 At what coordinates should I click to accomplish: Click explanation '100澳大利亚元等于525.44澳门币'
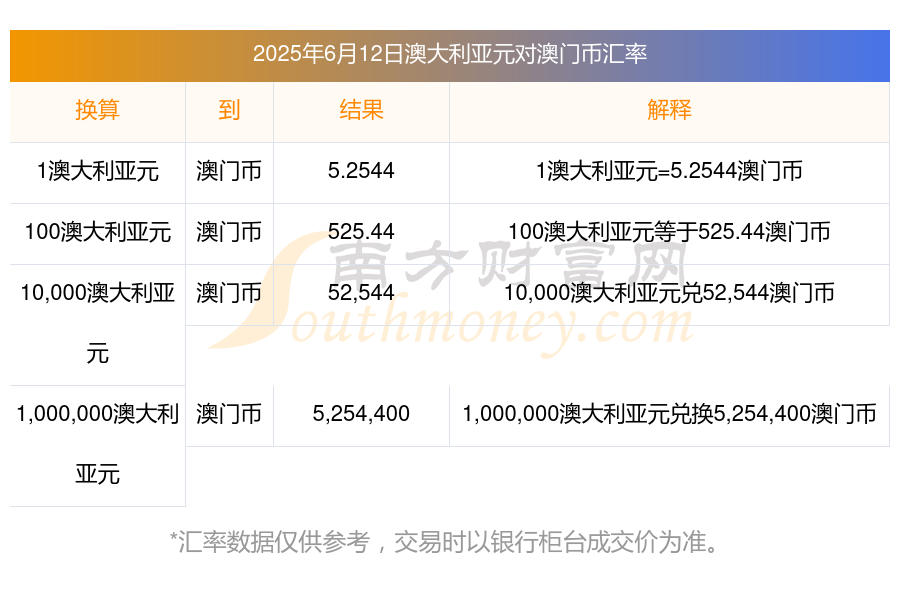coord(669,232)
